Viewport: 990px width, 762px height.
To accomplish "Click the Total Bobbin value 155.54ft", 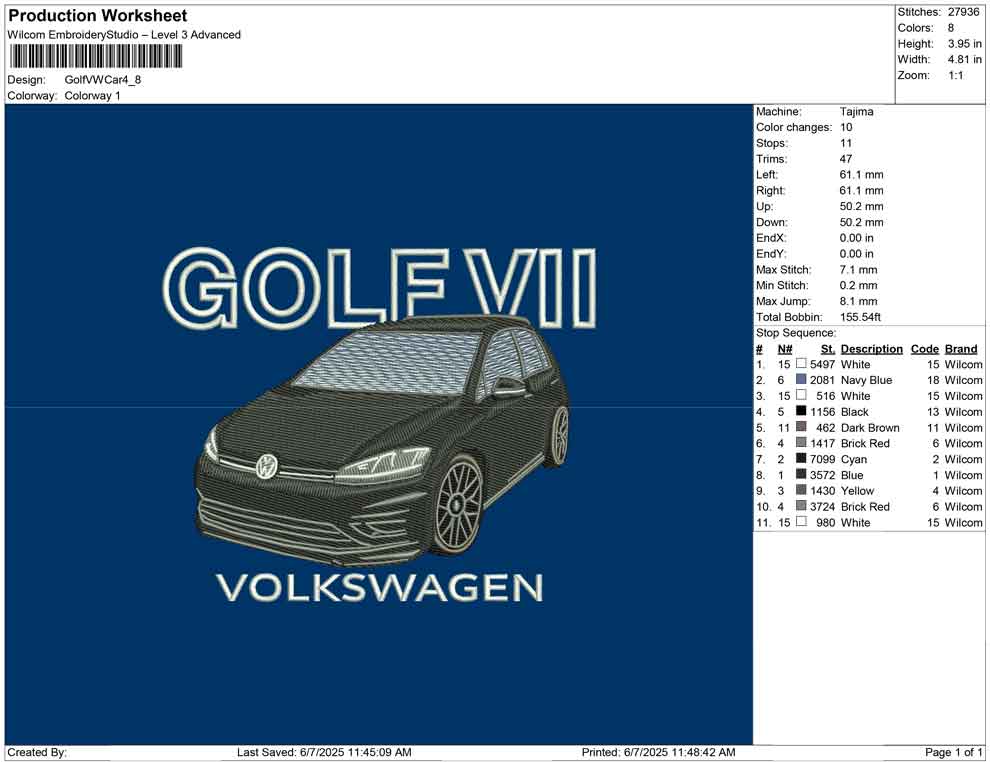I will (860, 317).
